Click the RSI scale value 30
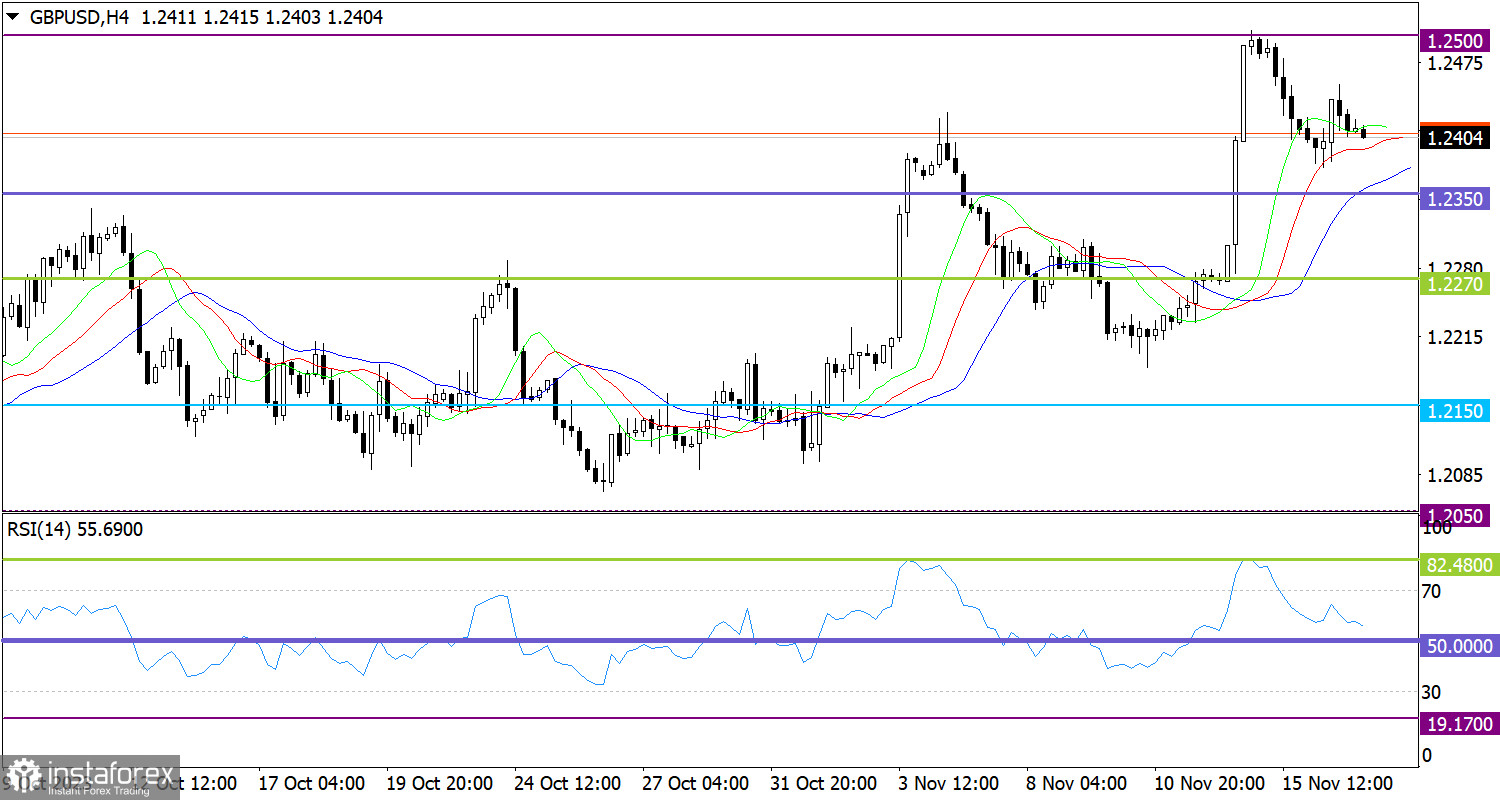1500x800 pixels. 1431,691
